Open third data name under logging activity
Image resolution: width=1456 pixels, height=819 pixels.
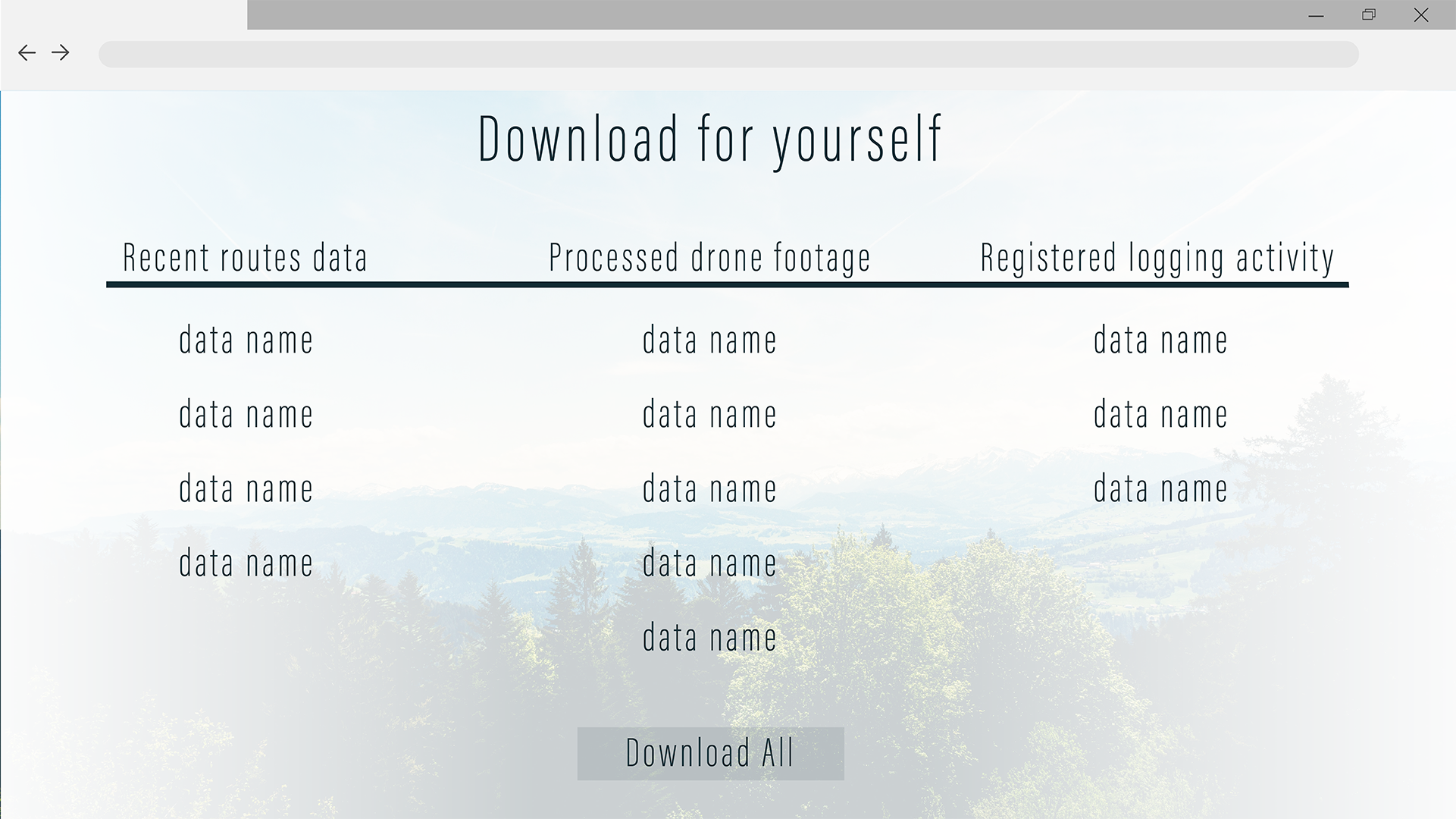[x=1160, y=489]
